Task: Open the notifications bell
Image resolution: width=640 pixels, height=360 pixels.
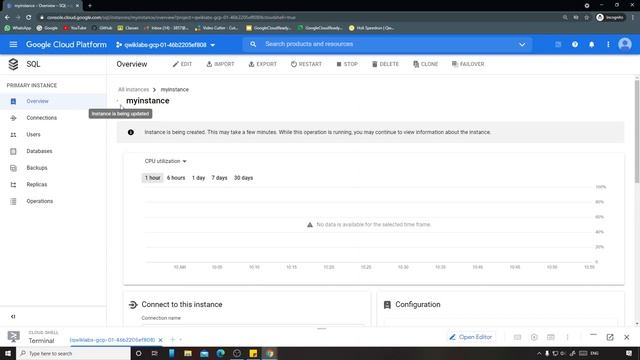Action: pyautogui.click(x=591, y=44)
